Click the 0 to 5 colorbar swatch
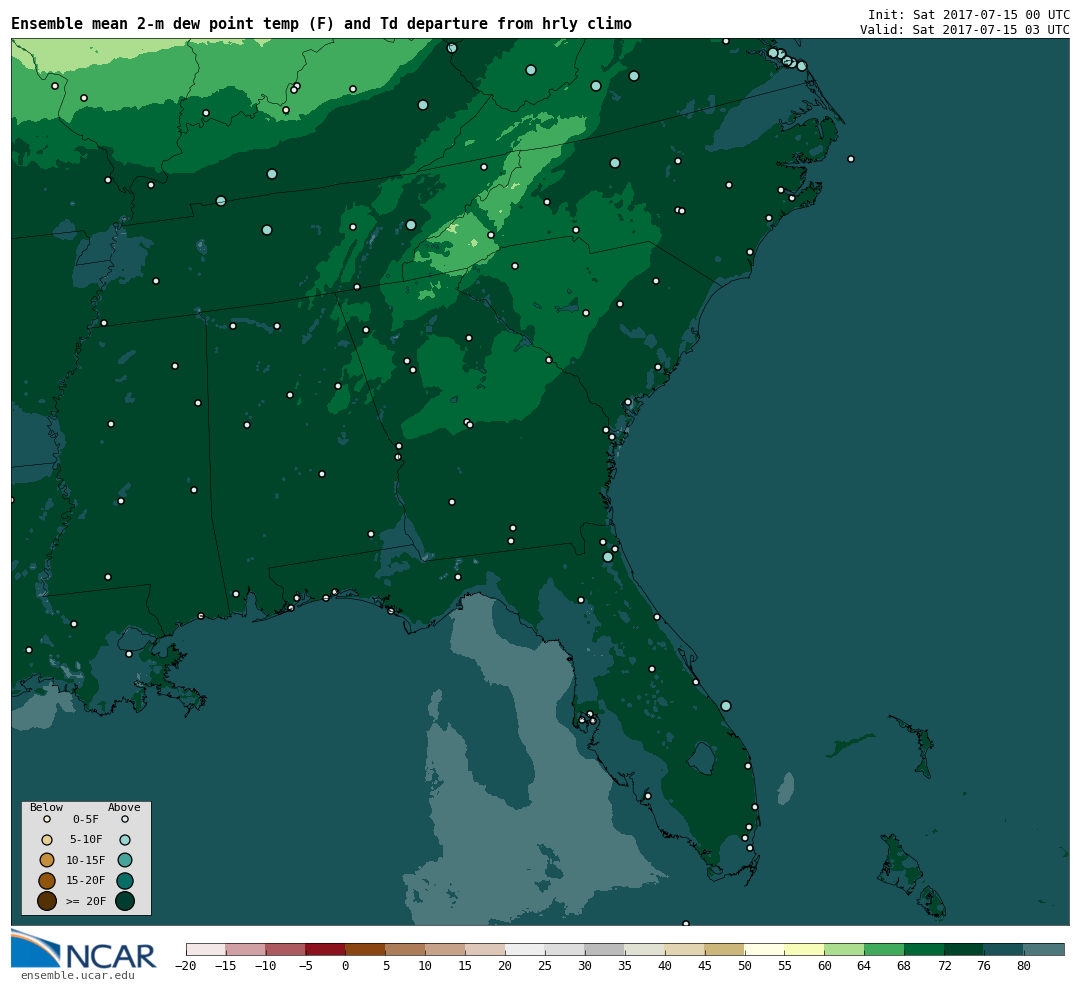This screenshot has height=988, width=1080. 366,950
